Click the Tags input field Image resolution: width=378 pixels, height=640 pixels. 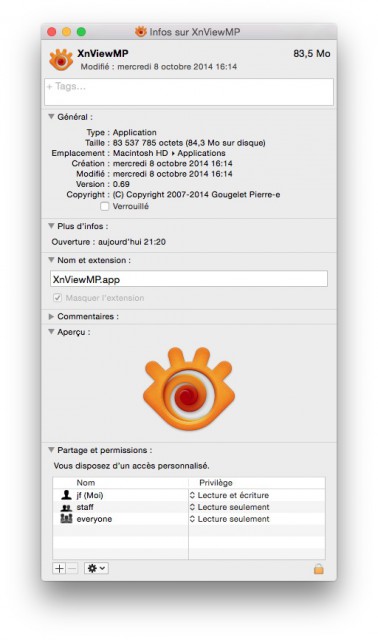(189, 92)
